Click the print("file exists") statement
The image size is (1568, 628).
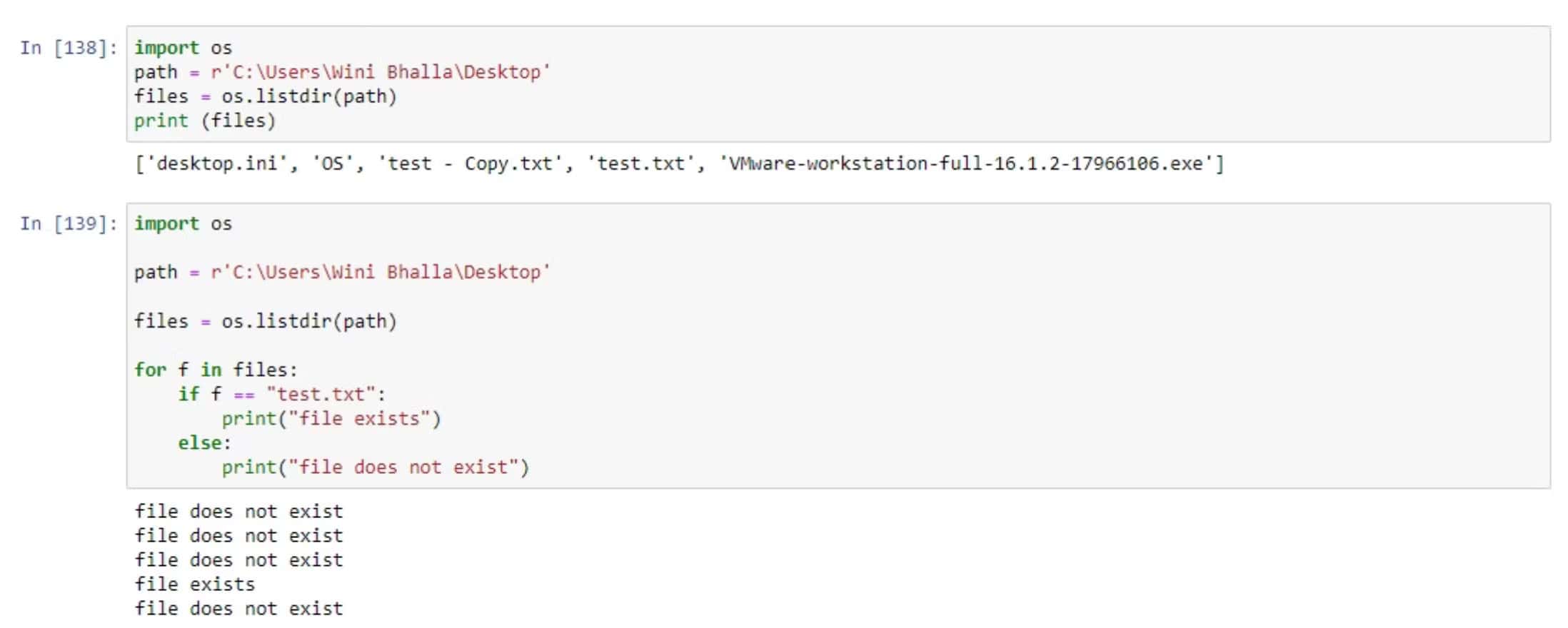(331, 418)
